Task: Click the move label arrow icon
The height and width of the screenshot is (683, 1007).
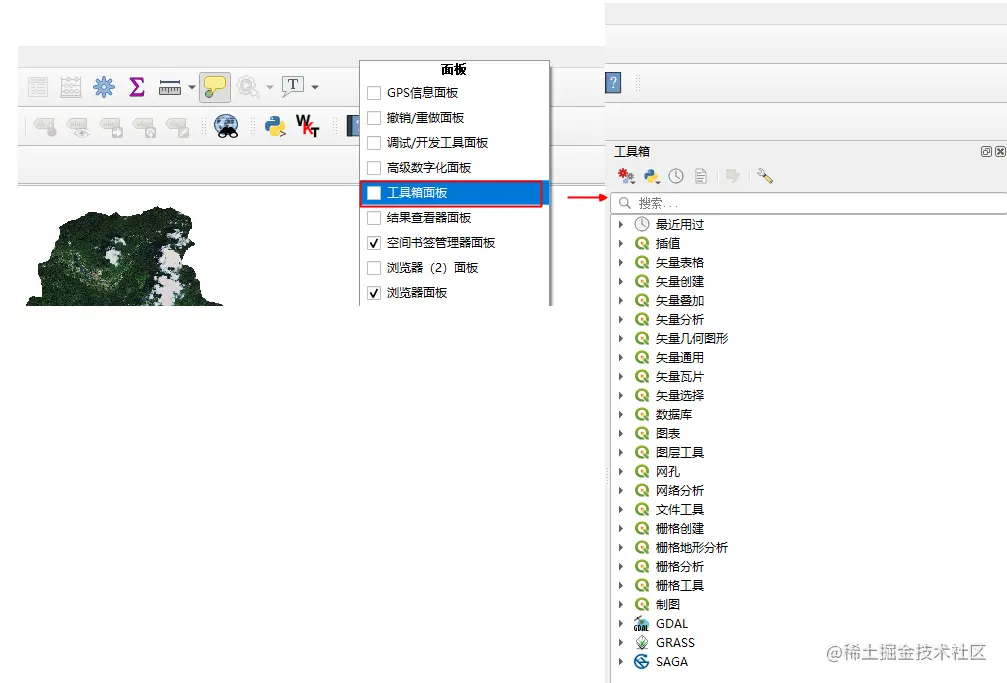Action: click(x=112, y=127)
